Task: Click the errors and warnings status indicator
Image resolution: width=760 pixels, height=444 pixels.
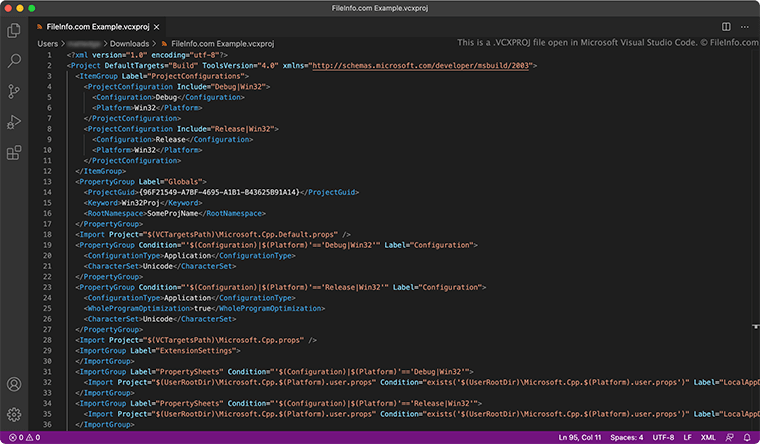Action: tap(23, 437)
